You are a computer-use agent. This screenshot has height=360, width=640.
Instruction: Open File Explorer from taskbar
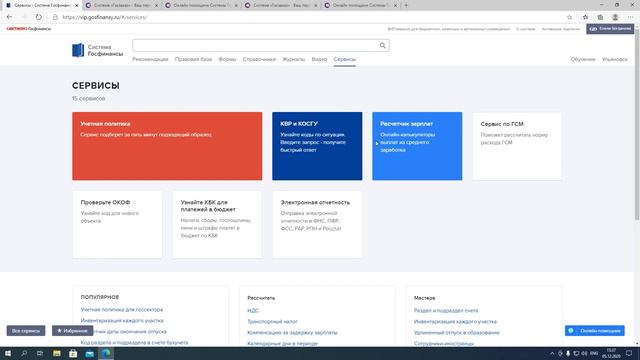[x=57, y=353]
